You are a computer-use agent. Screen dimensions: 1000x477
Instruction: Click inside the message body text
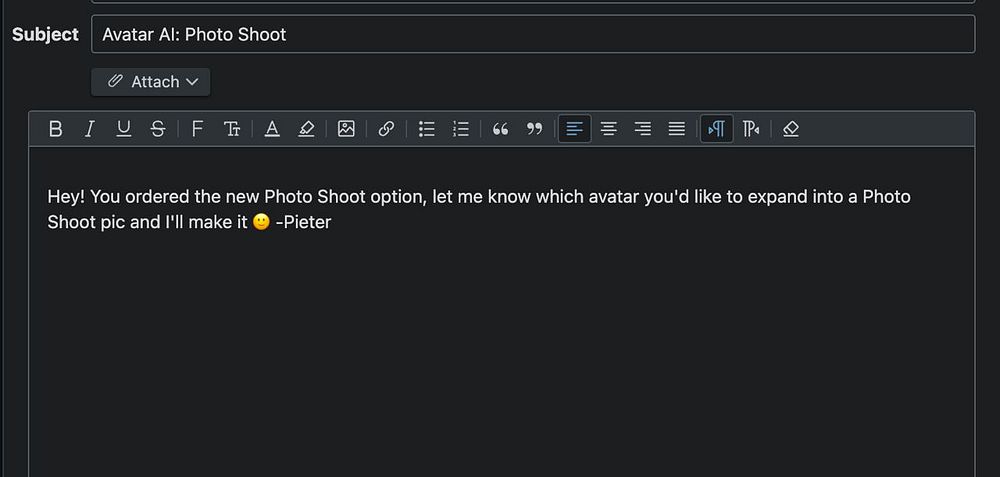[x=479, y=209]
